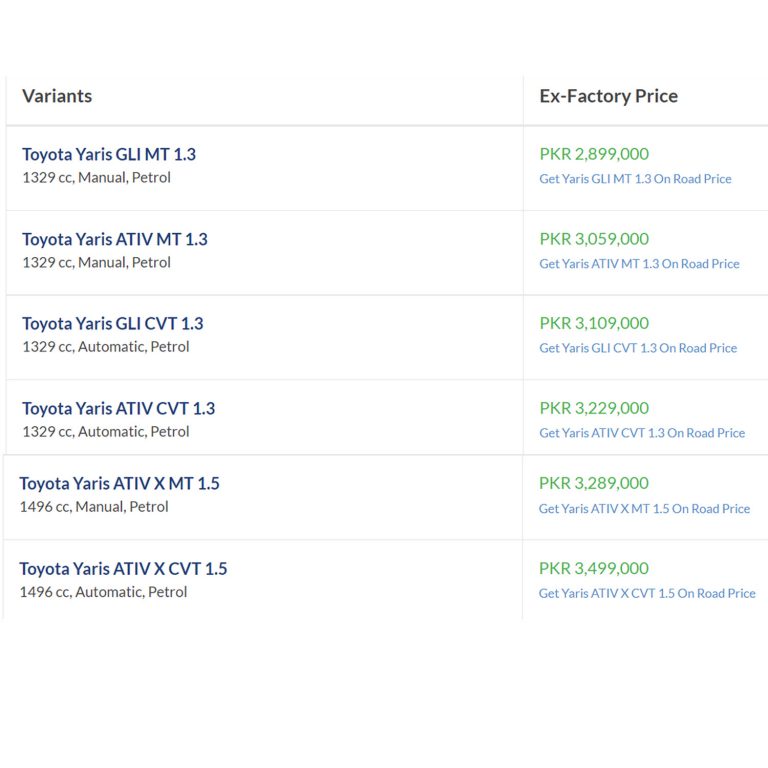Viewport: 768px width, 768px height.
Task: Click the PKR 3,109,000 price
Action: pos(594,323)
